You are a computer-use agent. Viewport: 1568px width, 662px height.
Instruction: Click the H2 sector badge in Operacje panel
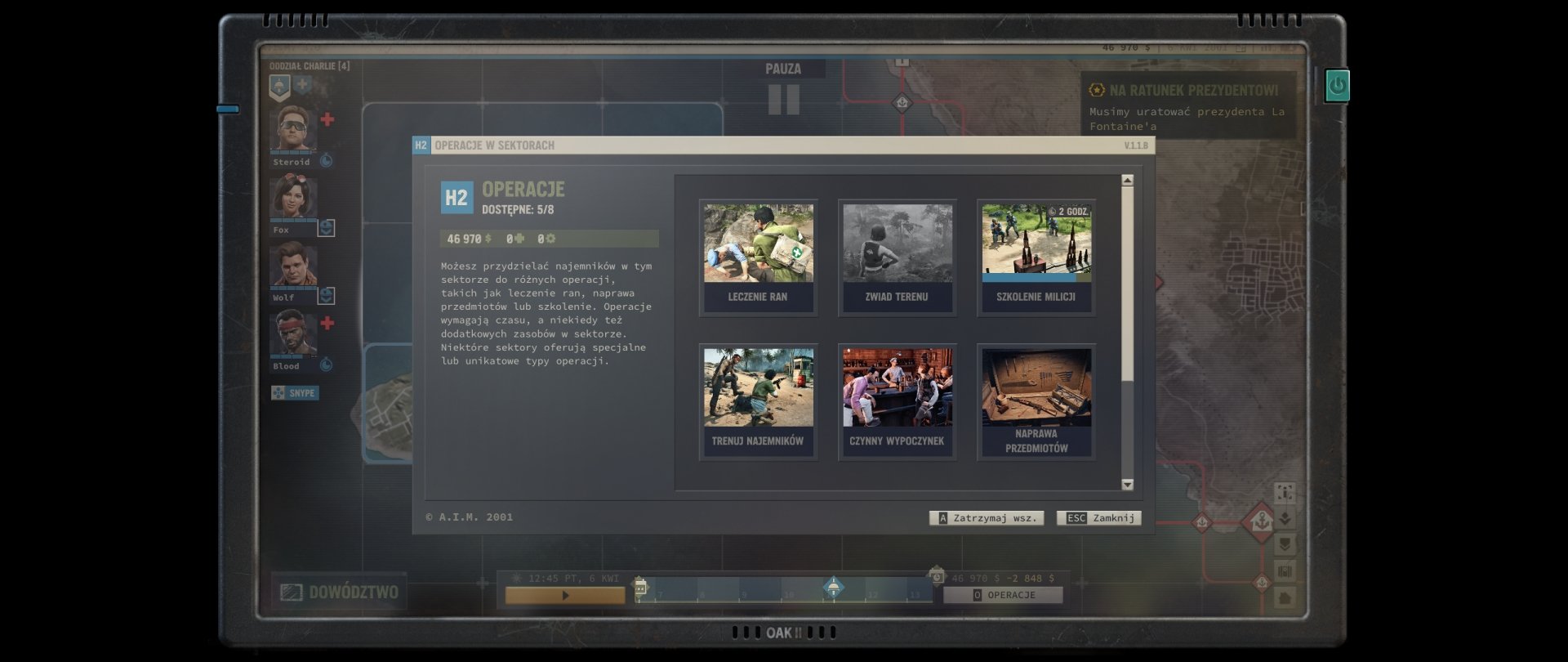click(457, 198)
